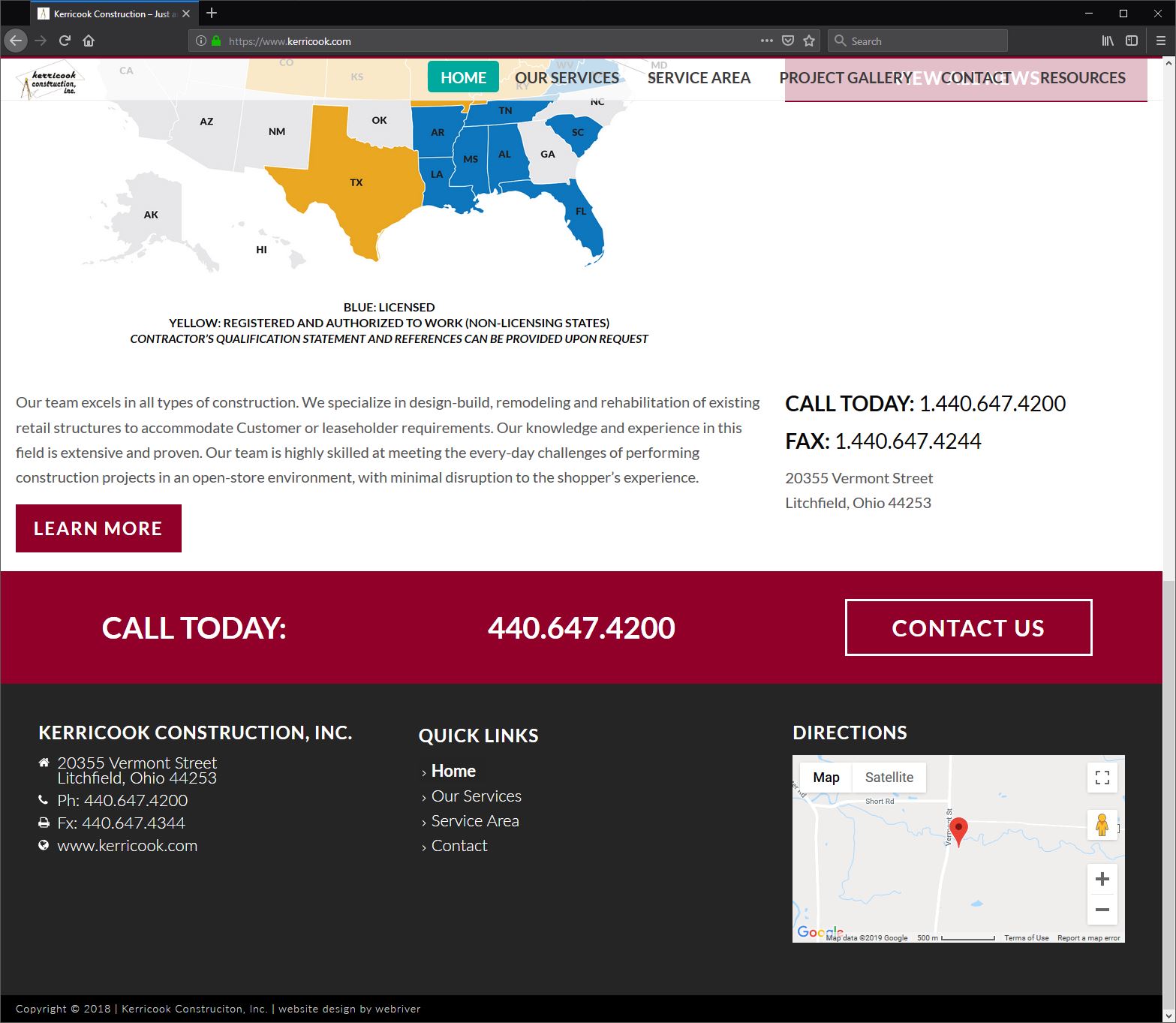
Task: Click the browser Search input field
Action: (918, 41)
